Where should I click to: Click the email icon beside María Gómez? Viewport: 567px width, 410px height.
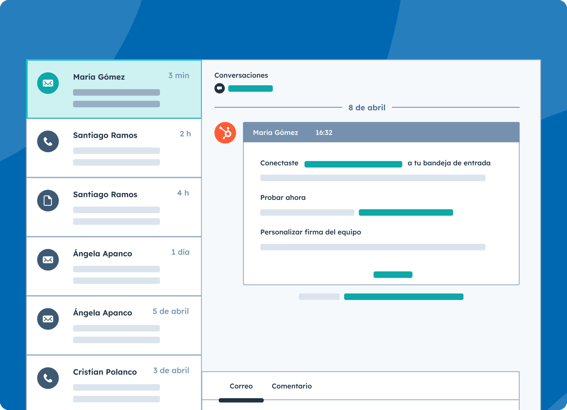coord(48,83)
